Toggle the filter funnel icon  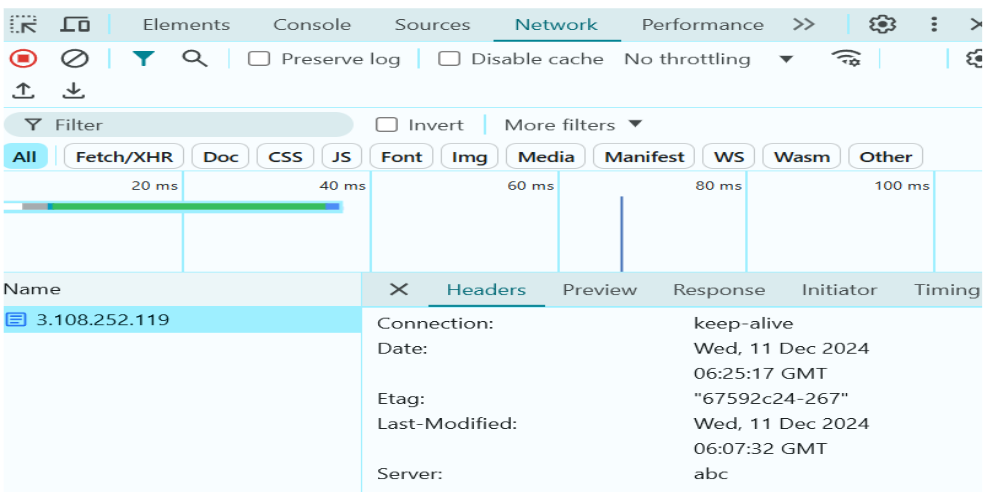[144, 59]
